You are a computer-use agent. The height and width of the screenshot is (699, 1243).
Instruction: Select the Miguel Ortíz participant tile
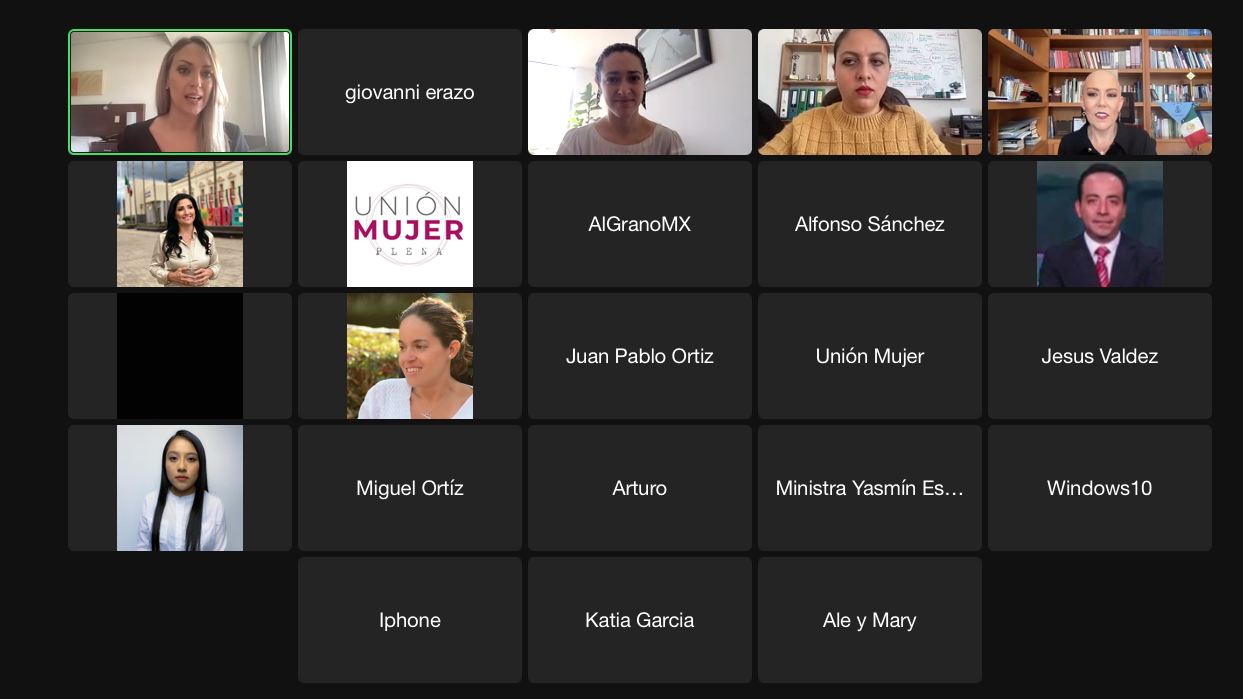pyautogui.click(x=410, y=488)
